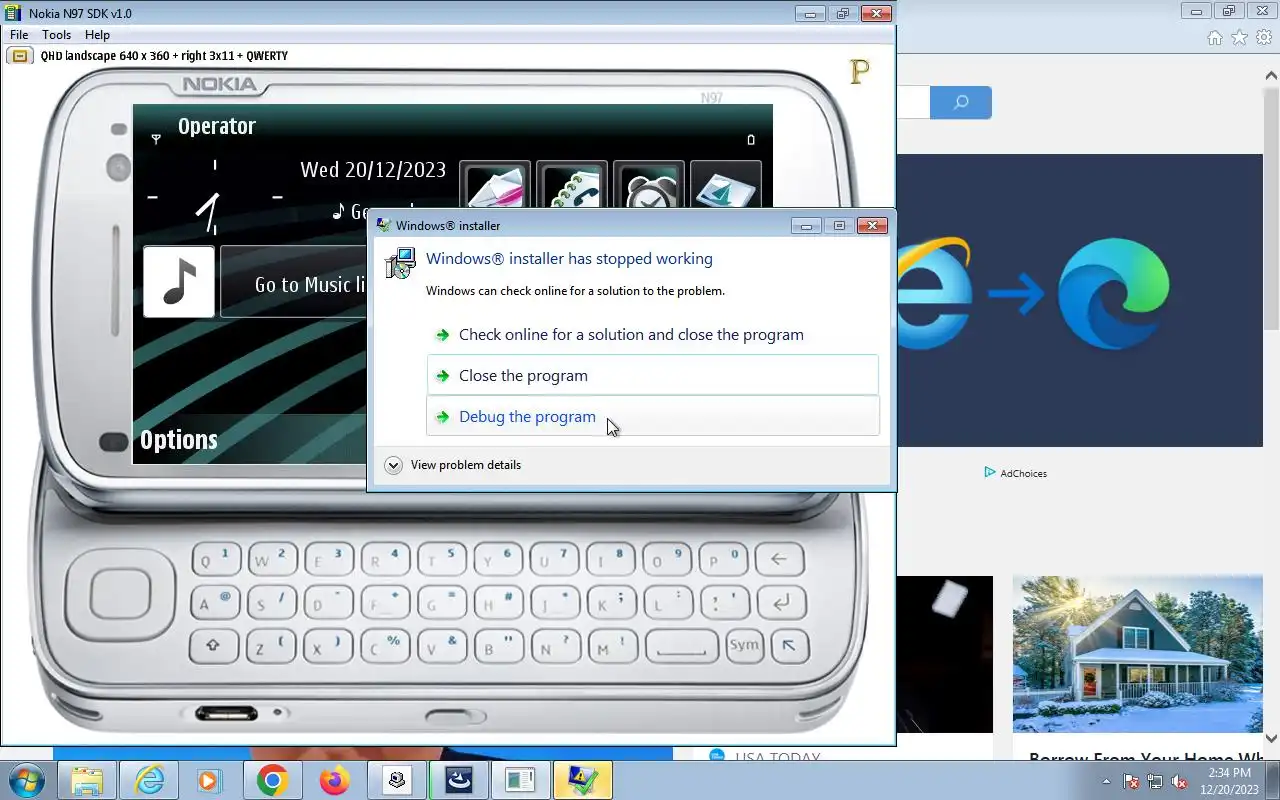Click the Shift arrow key on phone keyboard
The height and width of the screenshot is (800, 1280).
click(213, 646)
